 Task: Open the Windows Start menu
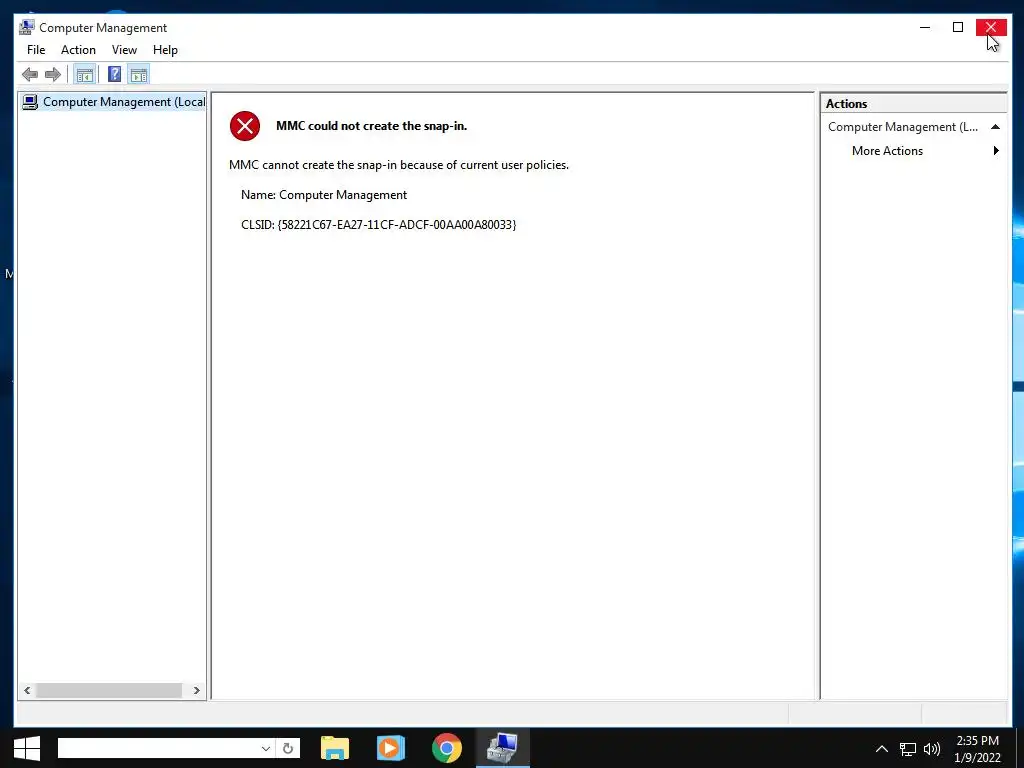[27, 748]
